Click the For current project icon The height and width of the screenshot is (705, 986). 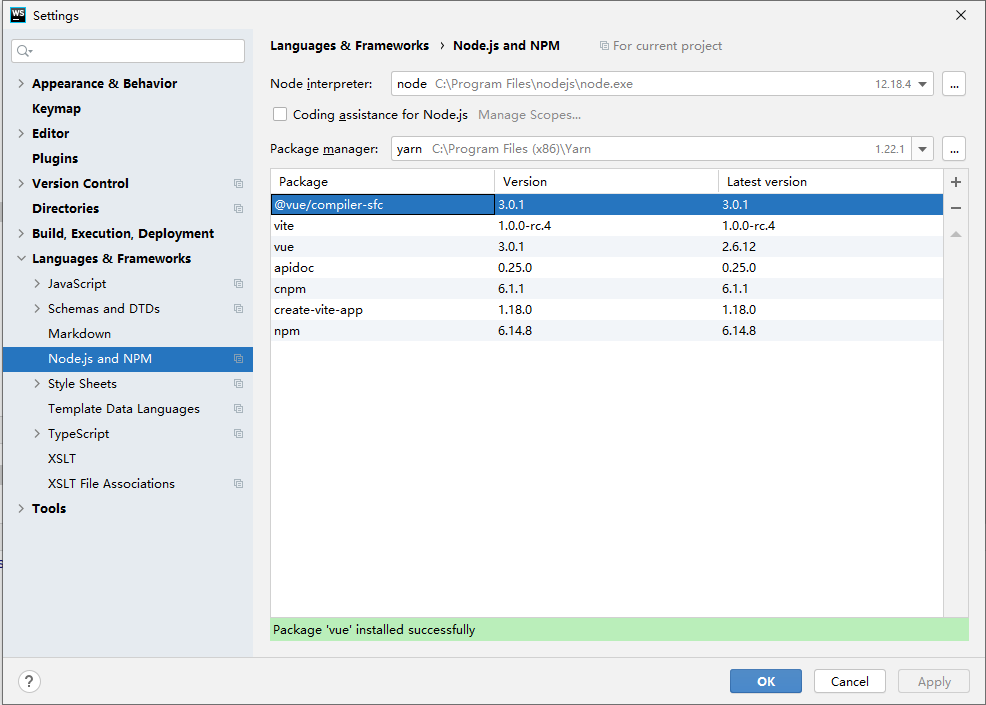coord(604,46)
